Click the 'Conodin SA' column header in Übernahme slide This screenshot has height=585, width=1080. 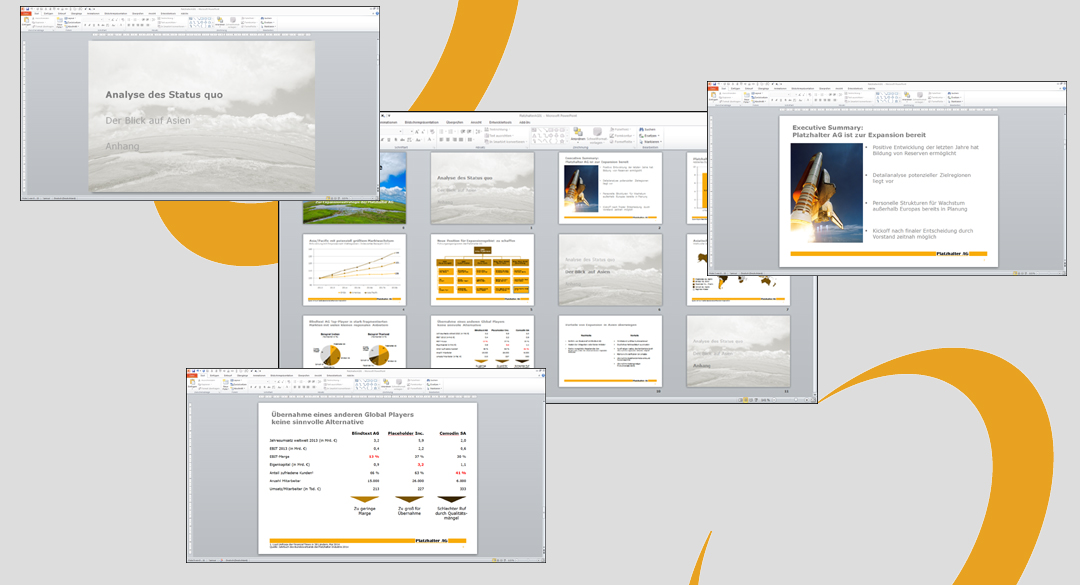pos(453,433)
